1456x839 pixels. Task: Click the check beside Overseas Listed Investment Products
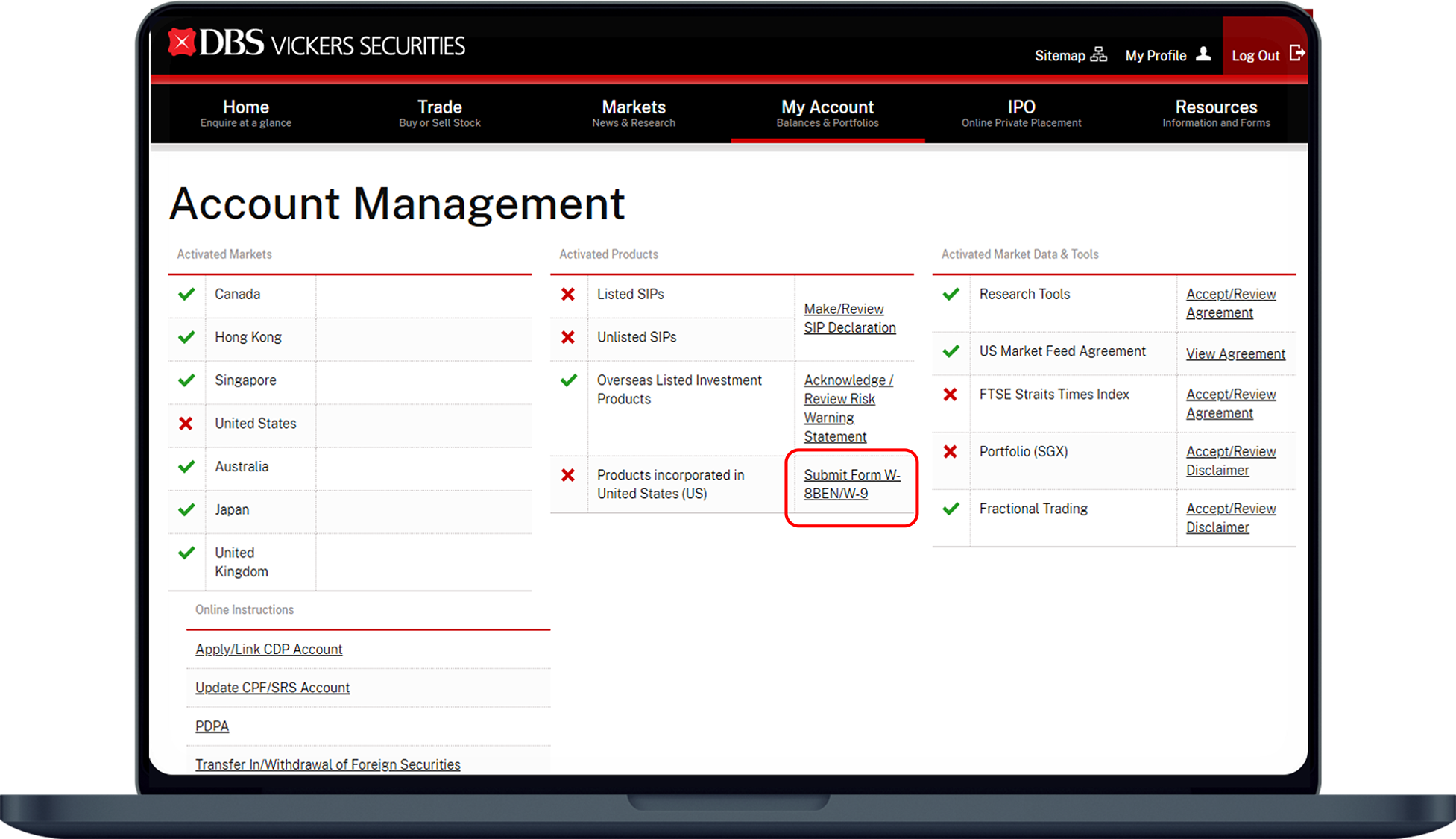[569, 380]
